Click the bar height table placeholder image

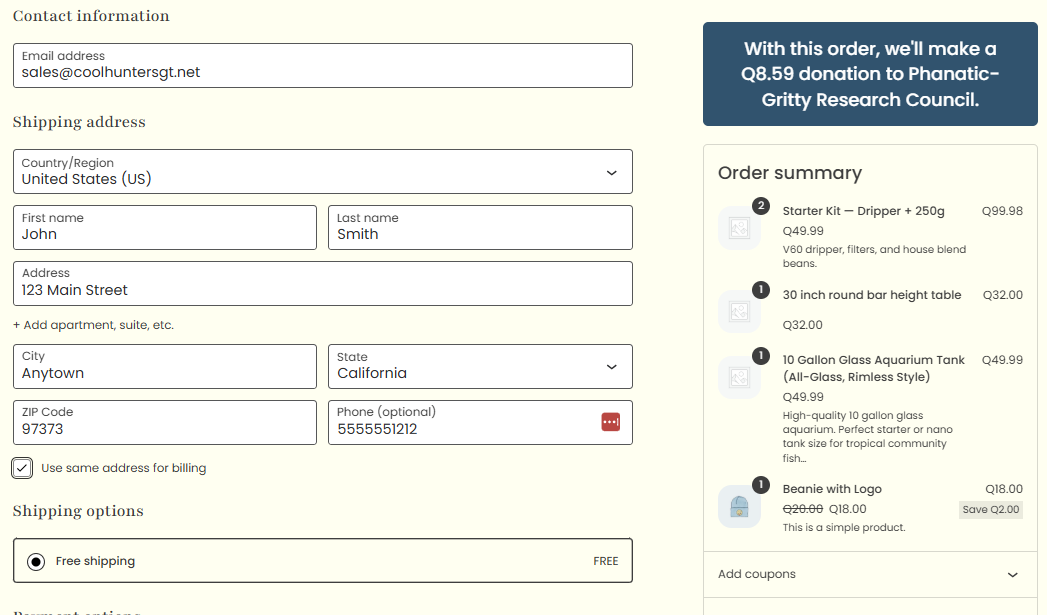(739, 312)
